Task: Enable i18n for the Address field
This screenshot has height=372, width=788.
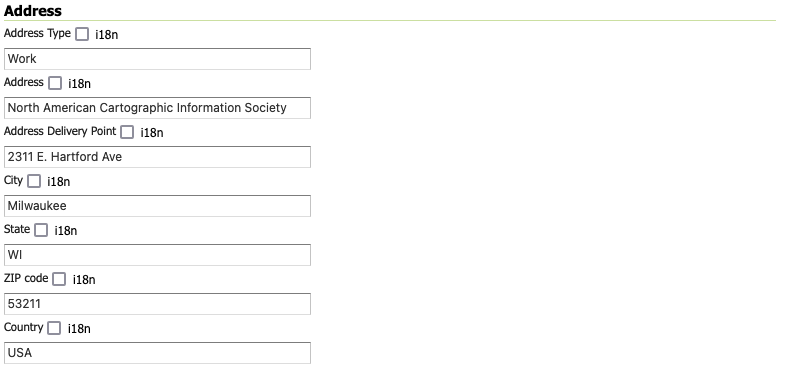Action: 55,83
